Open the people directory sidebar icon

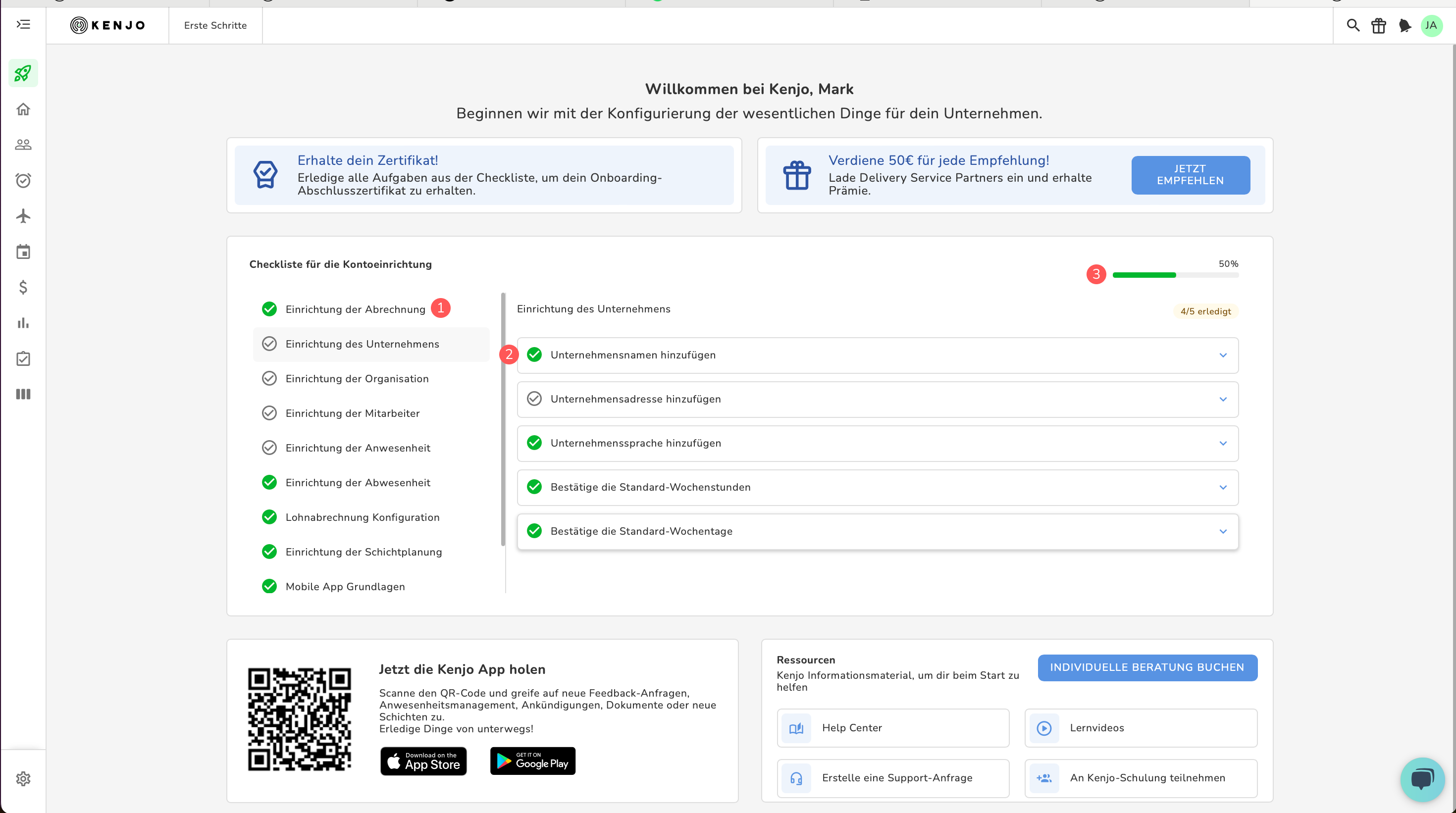coord(23,145)
